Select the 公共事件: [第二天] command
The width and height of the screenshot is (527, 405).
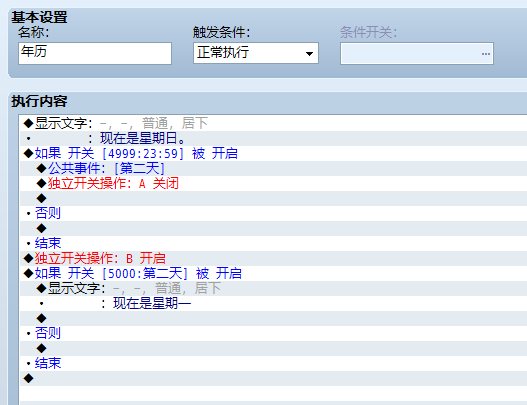click(274, 168)
